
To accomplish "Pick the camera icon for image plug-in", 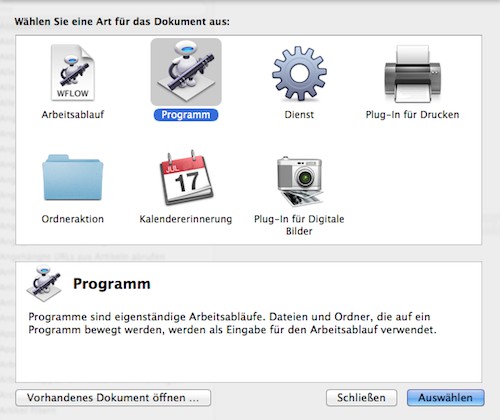I will click(x=299, y=181).
